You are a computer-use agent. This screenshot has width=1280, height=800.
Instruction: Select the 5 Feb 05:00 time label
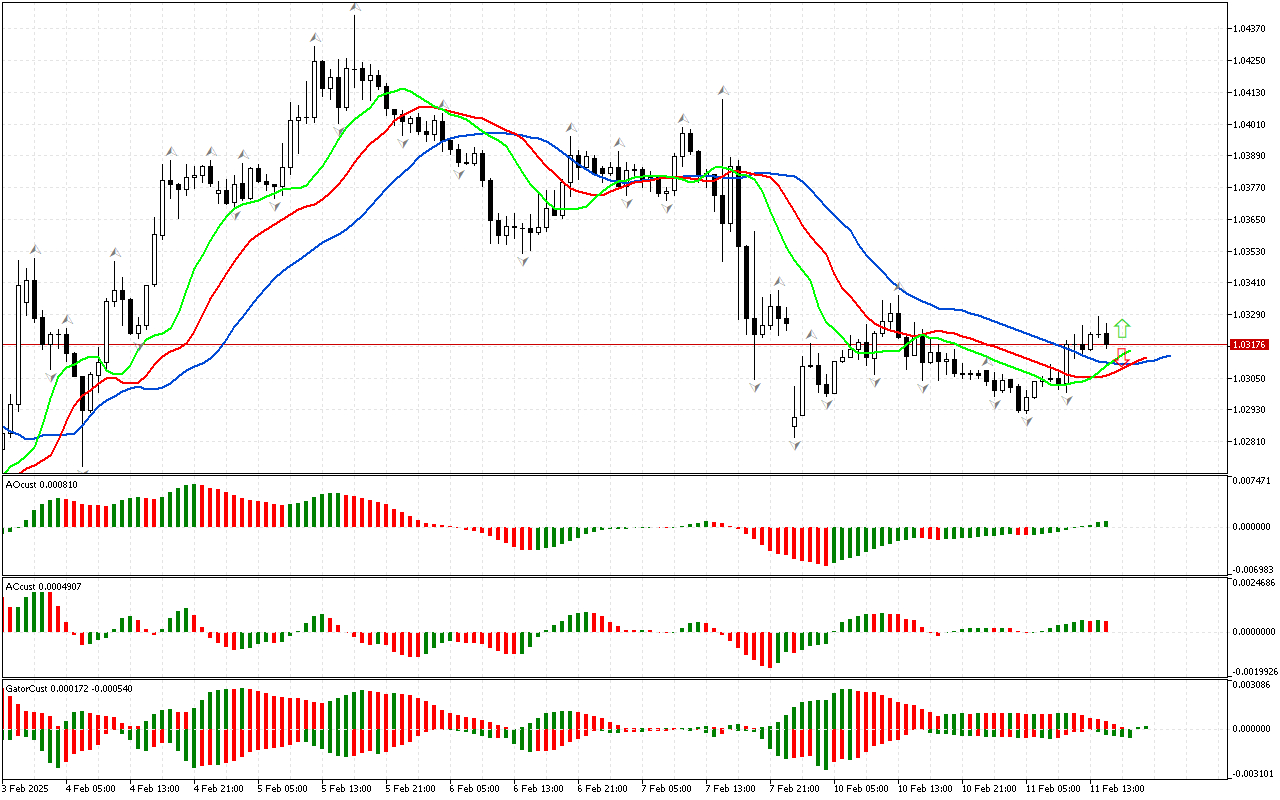point(284,788)
